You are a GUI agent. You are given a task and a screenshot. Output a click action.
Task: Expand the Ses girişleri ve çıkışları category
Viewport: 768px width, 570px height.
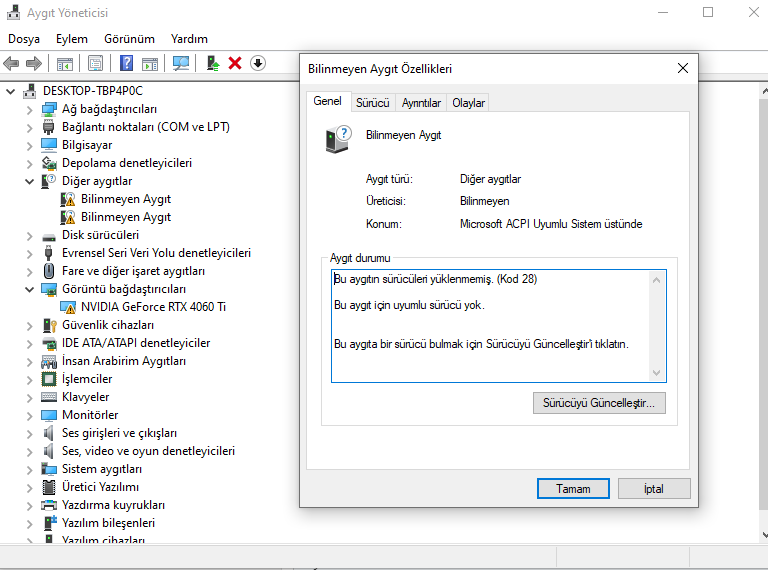click(x=29, y=434)
